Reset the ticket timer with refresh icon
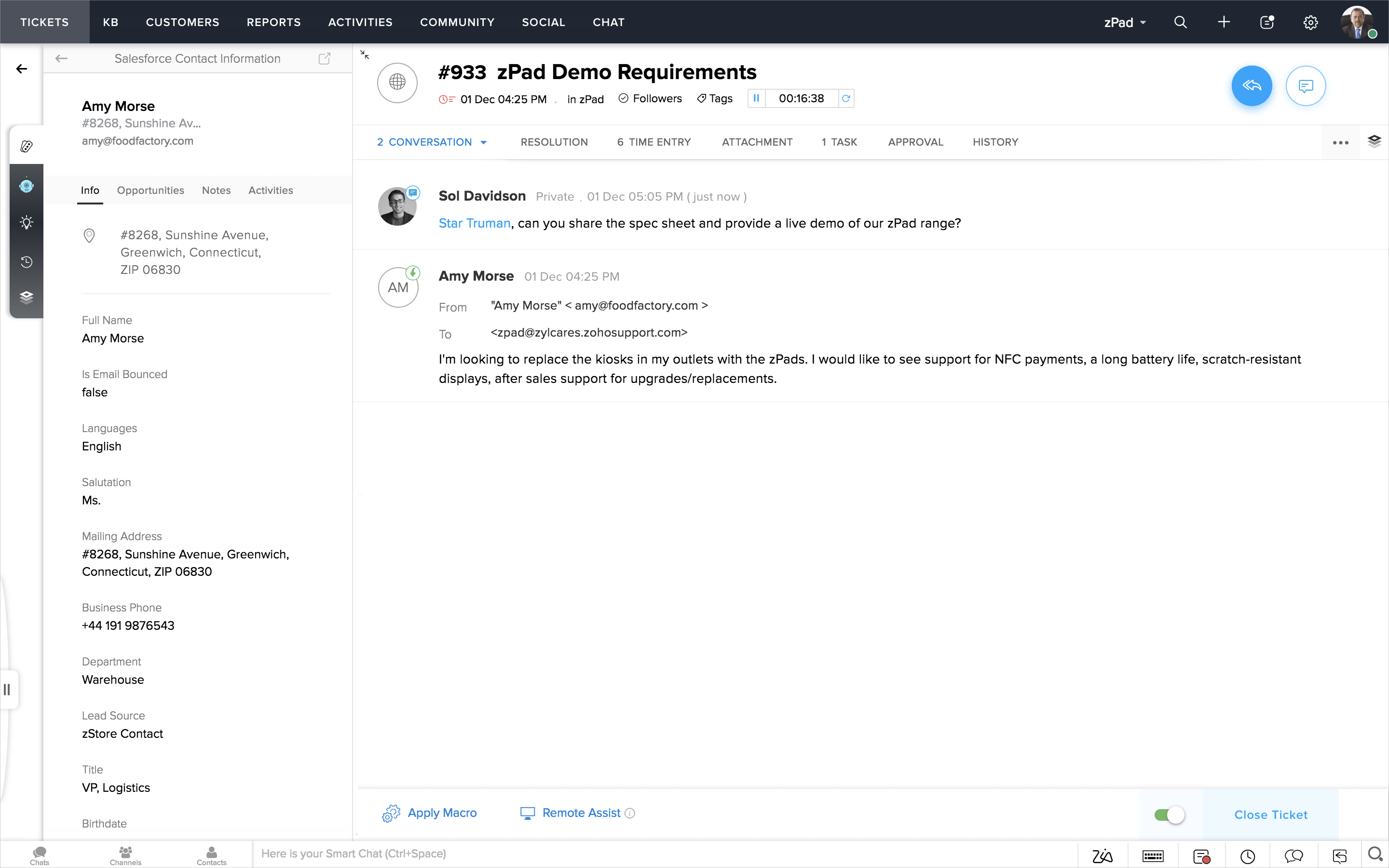Viewport: 1389px width, 868px height. 845,98
